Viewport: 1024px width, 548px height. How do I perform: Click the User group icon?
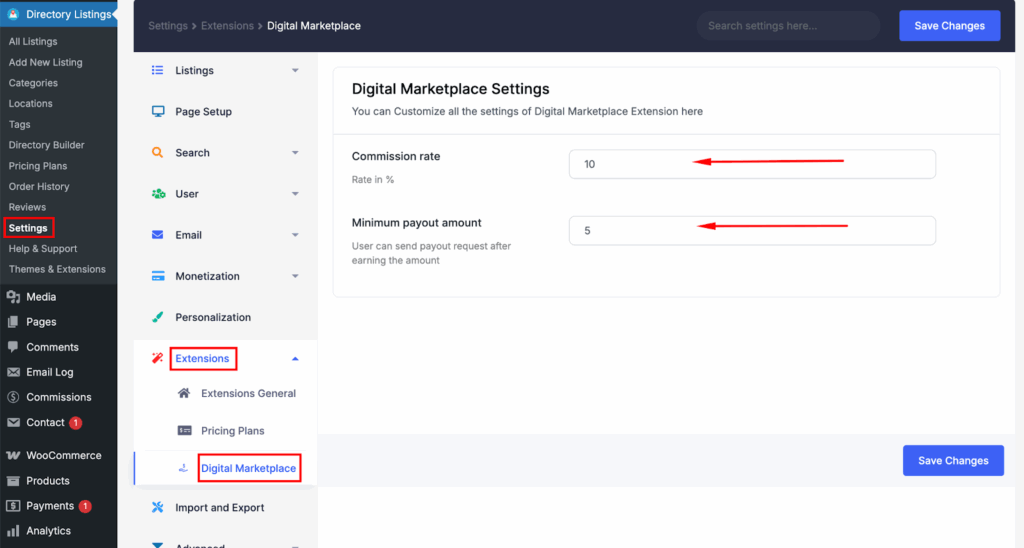tap(158, 194)
